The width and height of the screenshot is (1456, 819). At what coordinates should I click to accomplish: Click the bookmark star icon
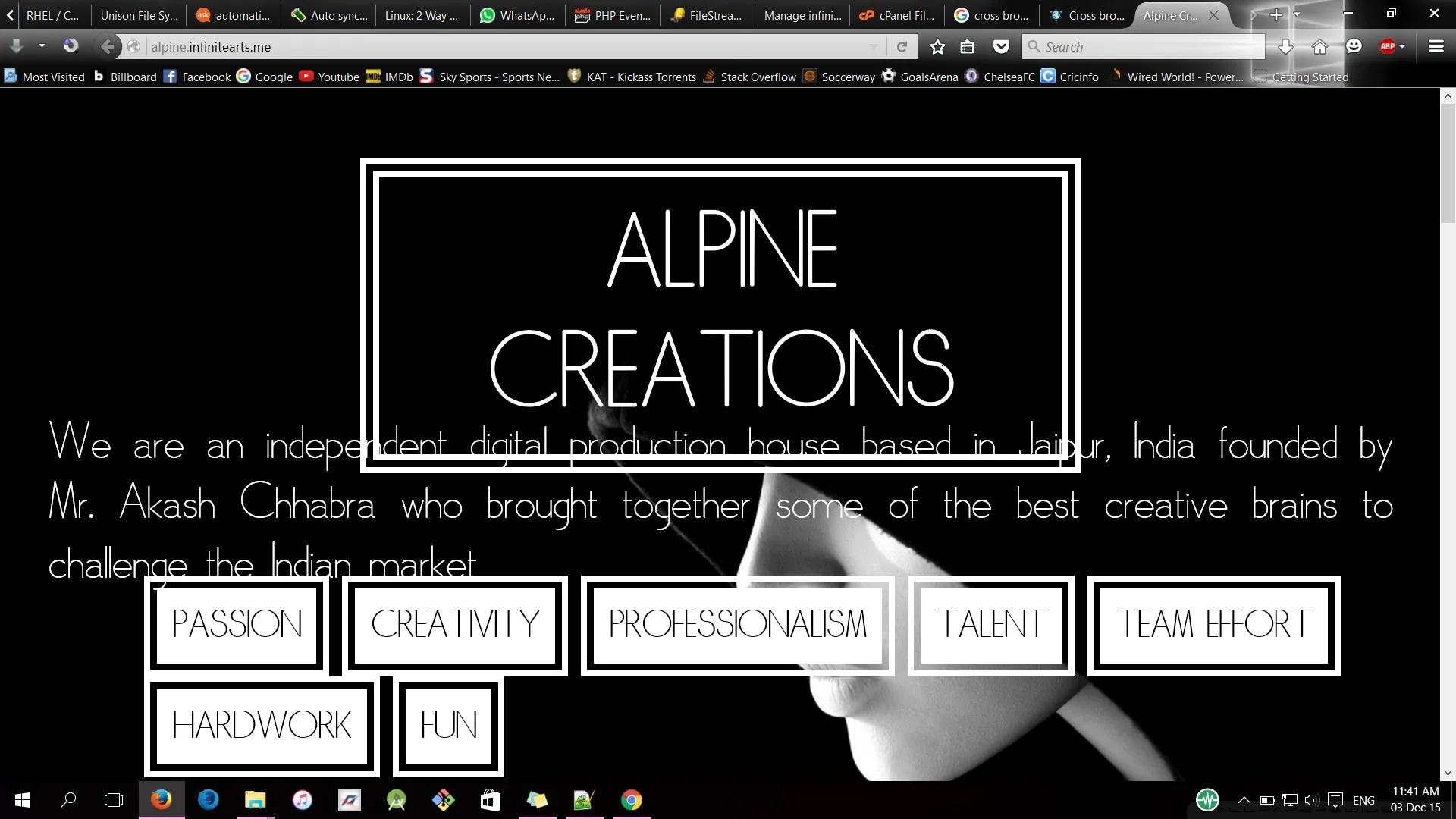click(x=937, y=47)
